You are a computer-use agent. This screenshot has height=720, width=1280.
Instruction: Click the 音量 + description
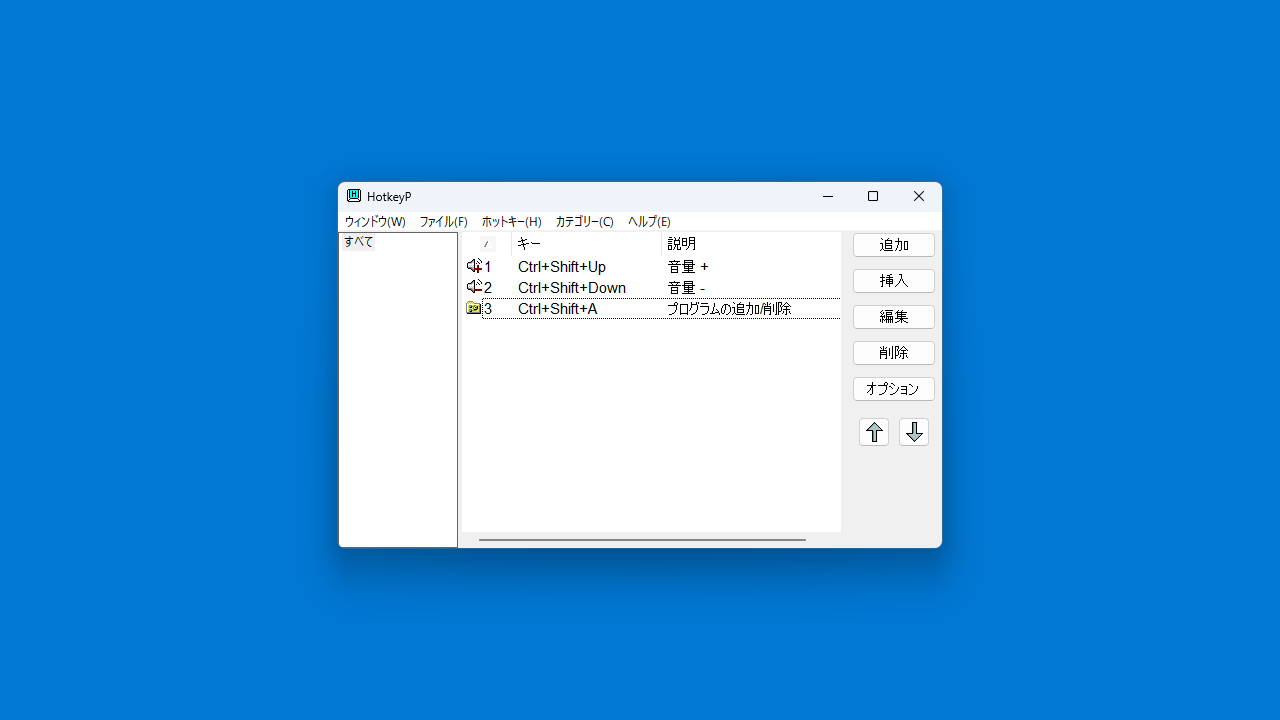click(688, 267)
